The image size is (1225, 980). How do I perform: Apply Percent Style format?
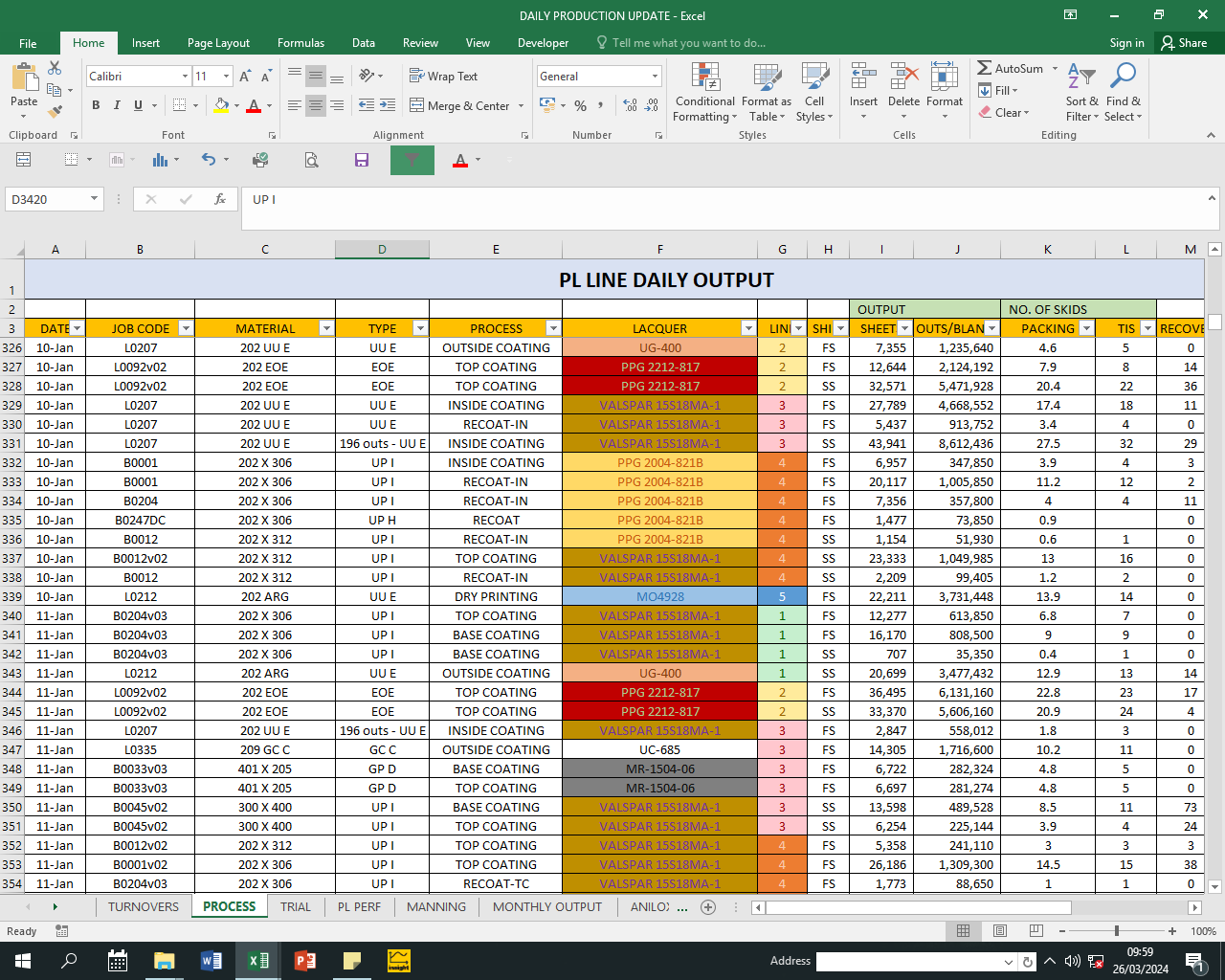580,105
